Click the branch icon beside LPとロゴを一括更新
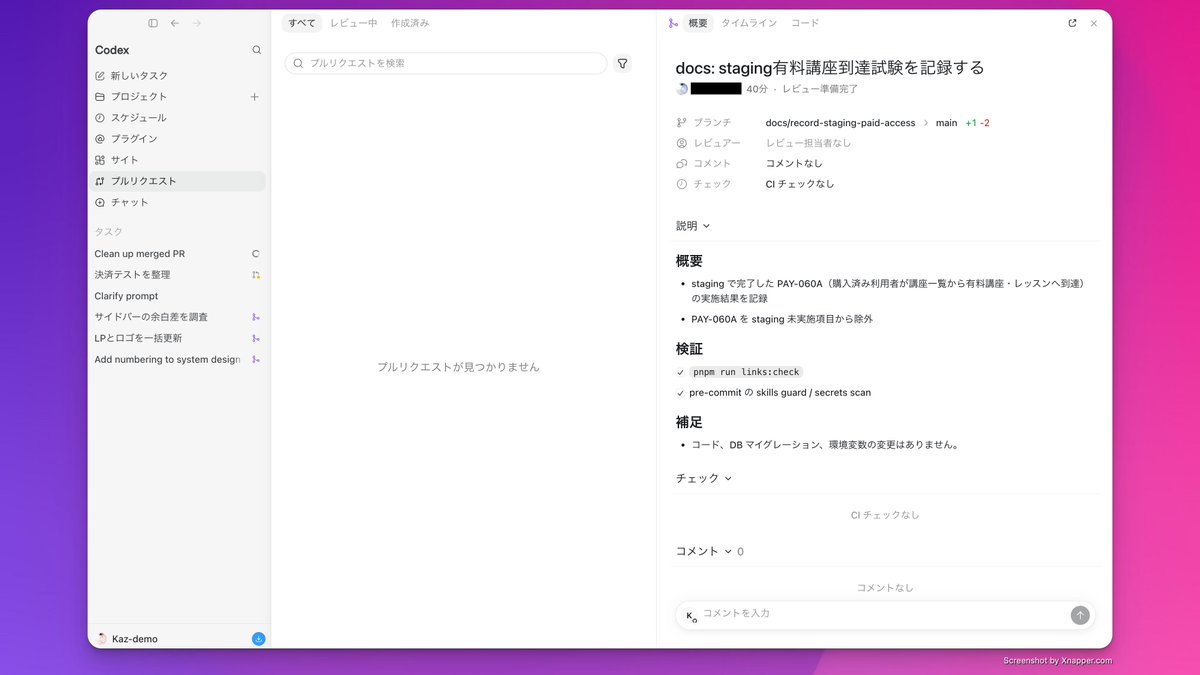Screen dimensions: 1200x675 point(256,338)
